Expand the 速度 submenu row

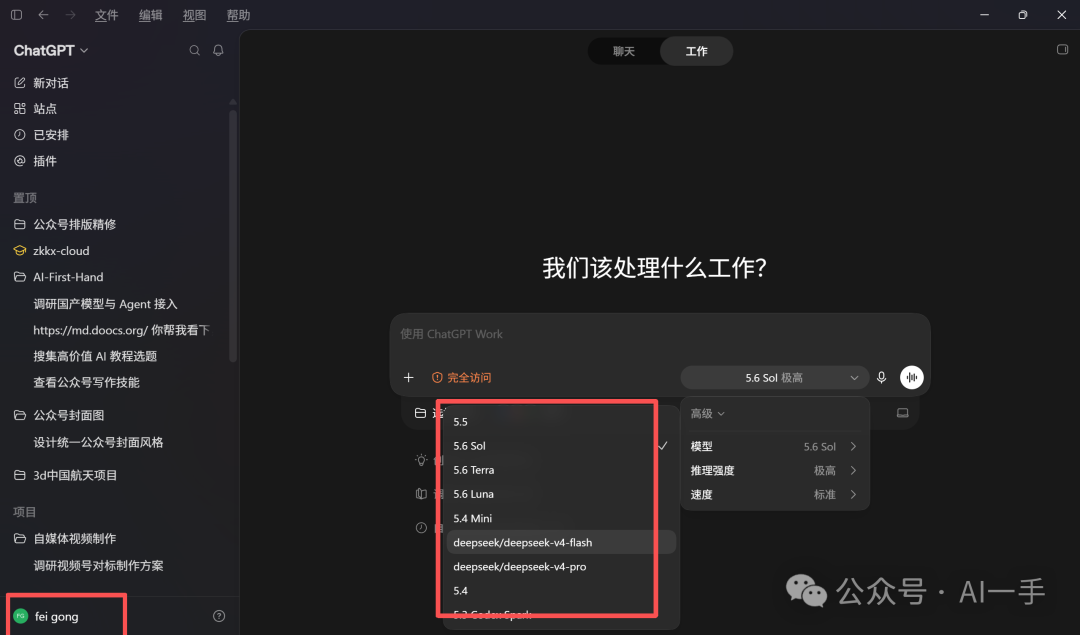coord(774,495)
